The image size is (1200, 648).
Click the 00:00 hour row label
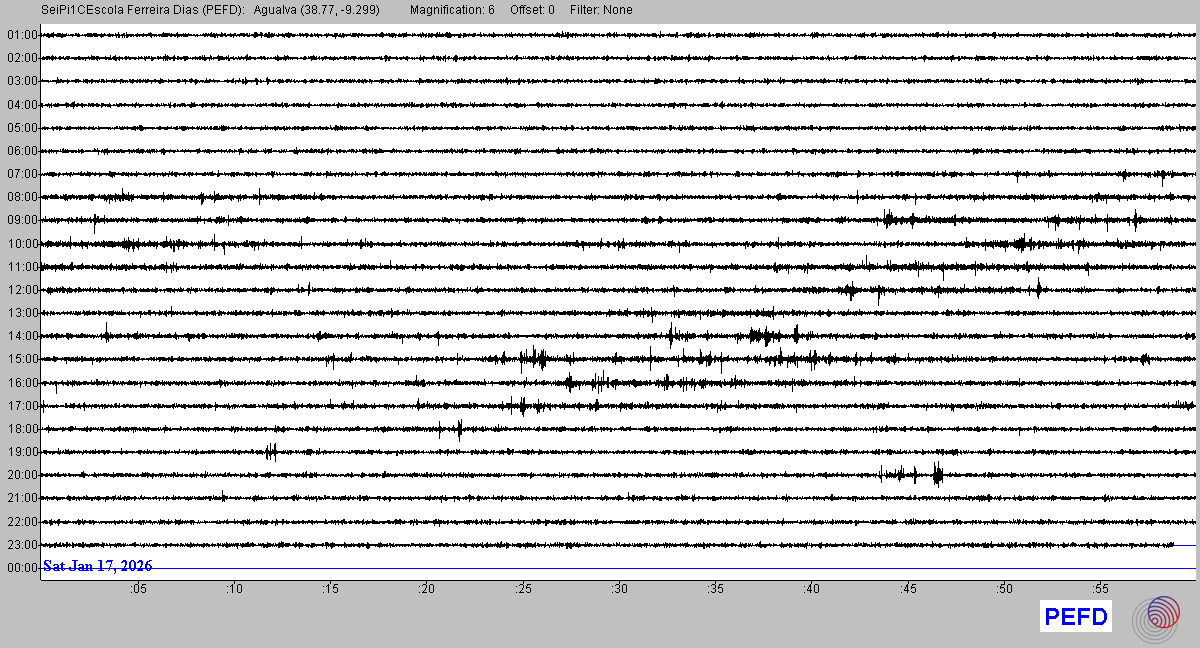22,568
